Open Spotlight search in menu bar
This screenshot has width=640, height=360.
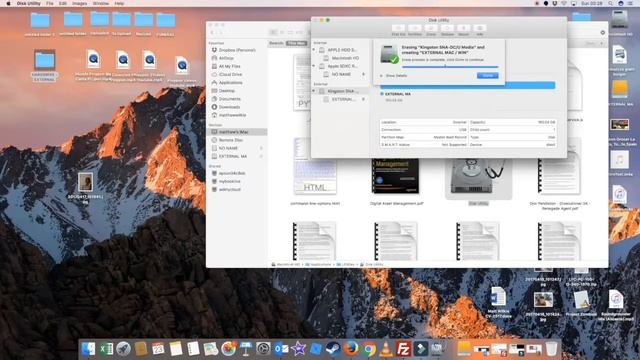[610, 3]
